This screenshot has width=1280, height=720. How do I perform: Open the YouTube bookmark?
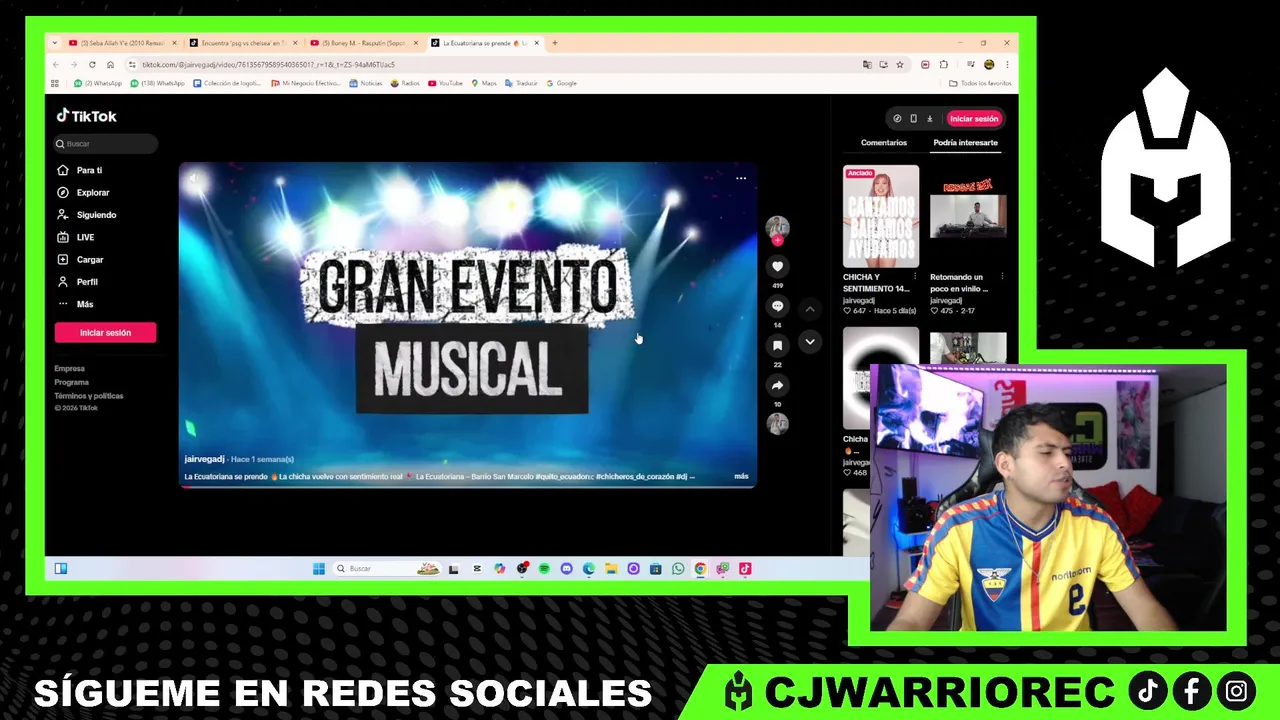445,83
